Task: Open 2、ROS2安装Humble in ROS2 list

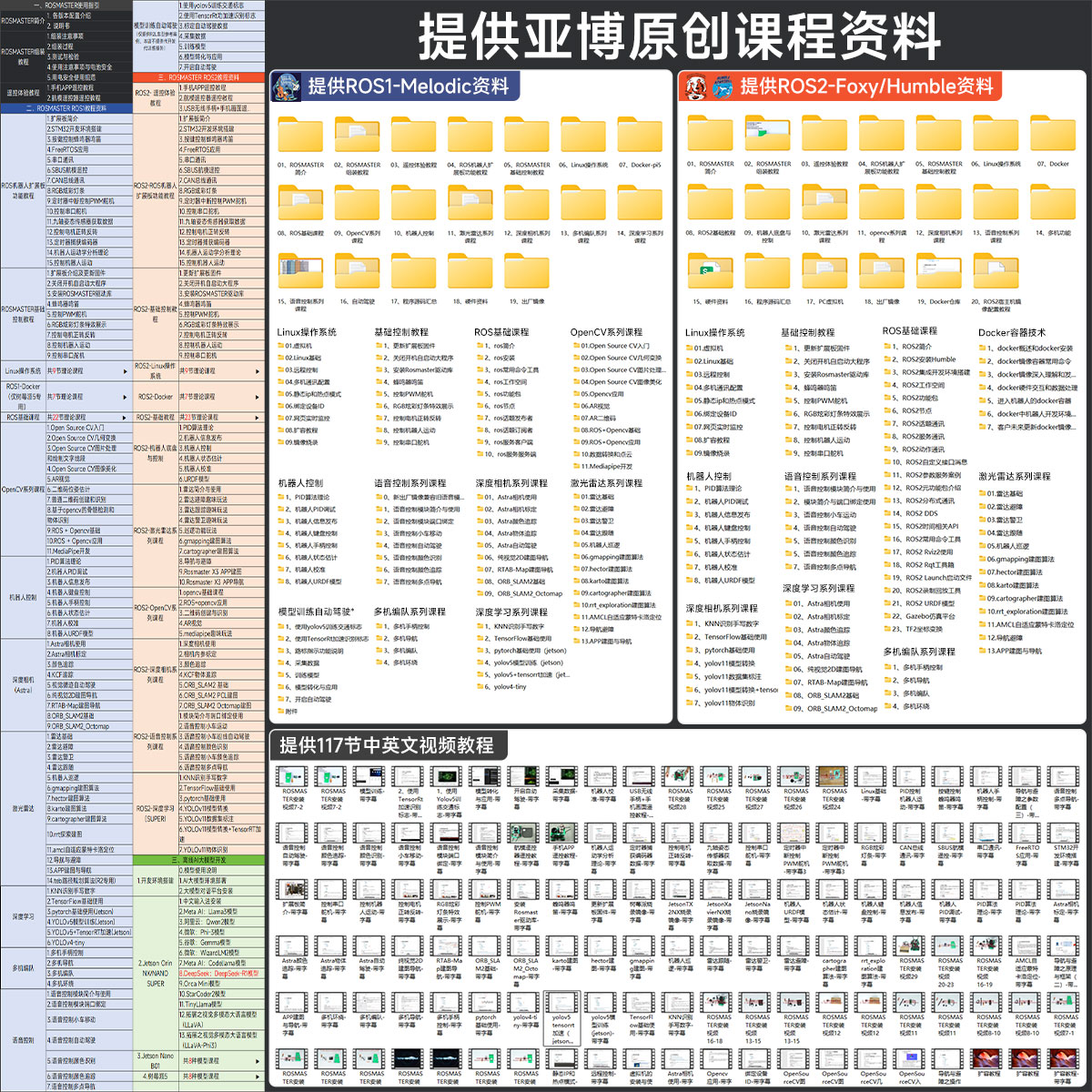Action: (919, 359)
